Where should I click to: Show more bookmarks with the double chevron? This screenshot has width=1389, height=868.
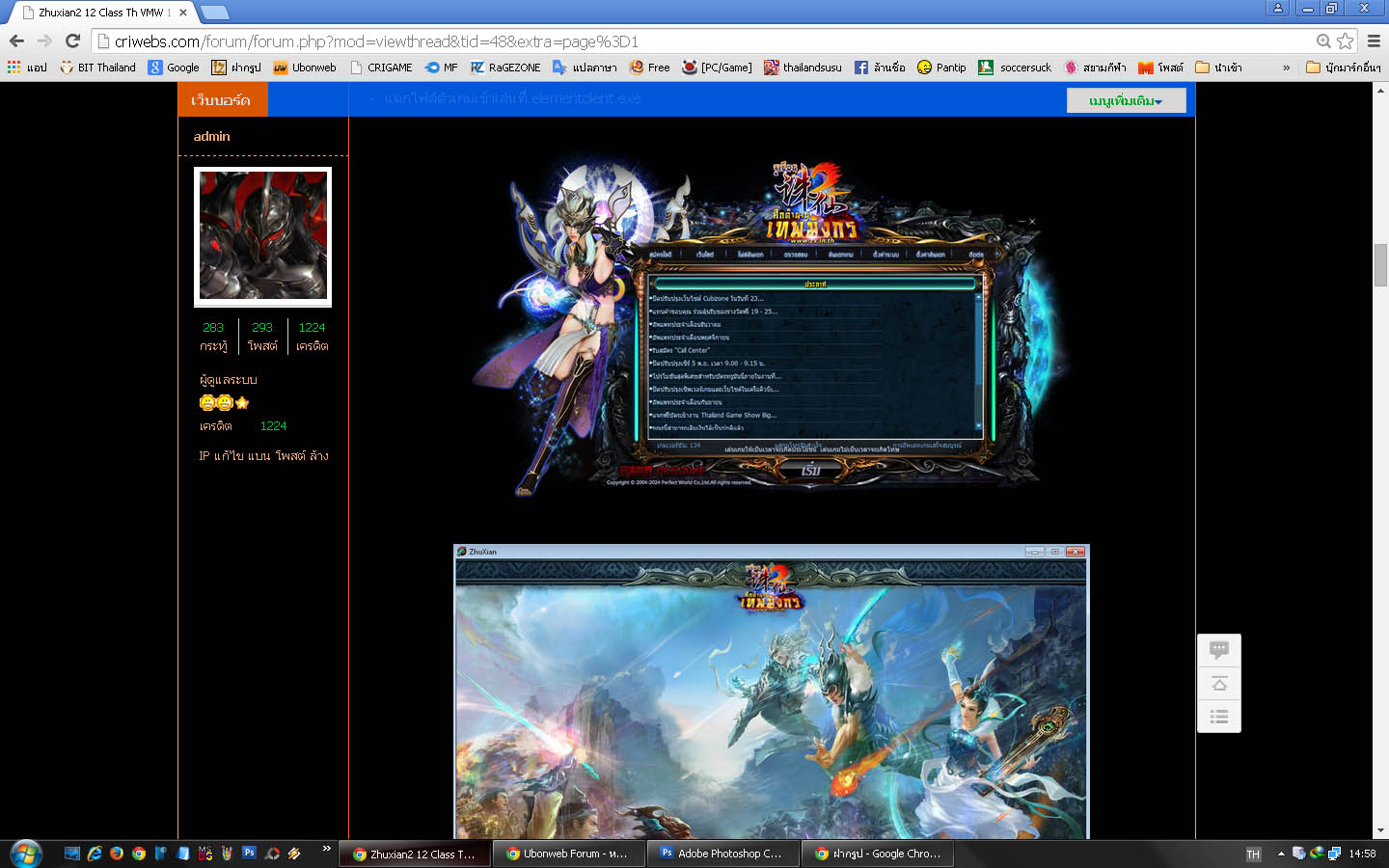coord(1286,68)
